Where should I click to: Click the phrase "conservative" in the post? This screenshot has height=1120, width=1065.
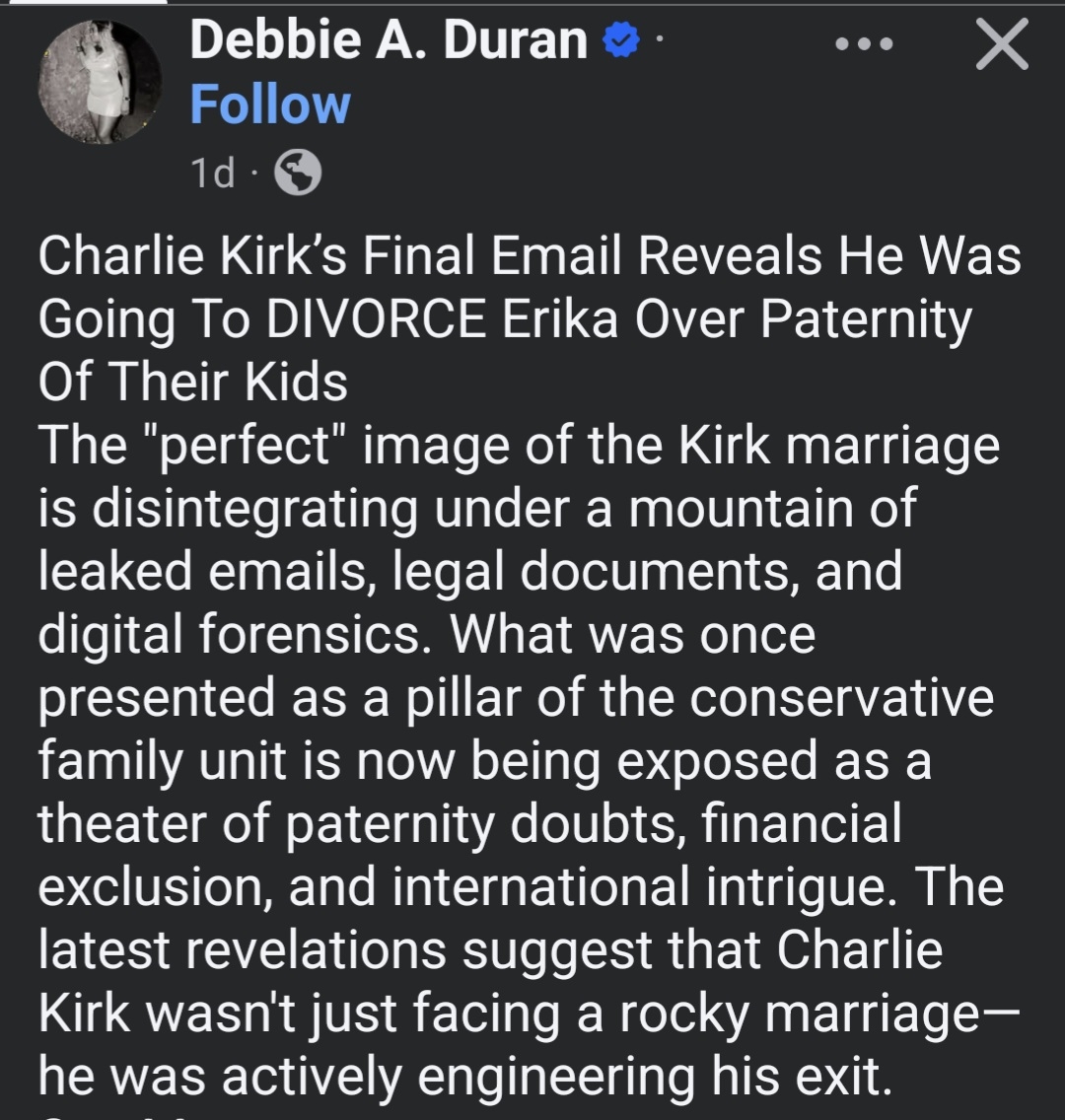coord(841,698)
